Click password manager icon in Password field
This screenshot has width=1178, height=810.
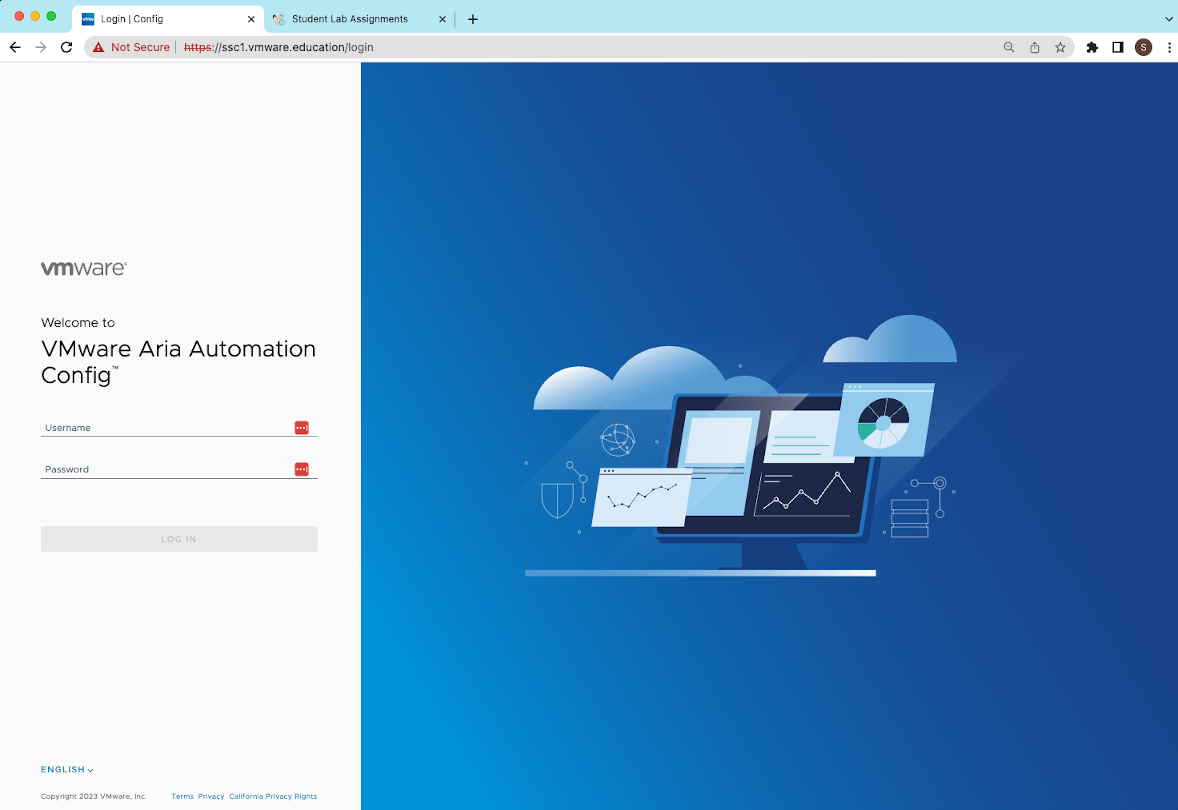coord(301,469)
